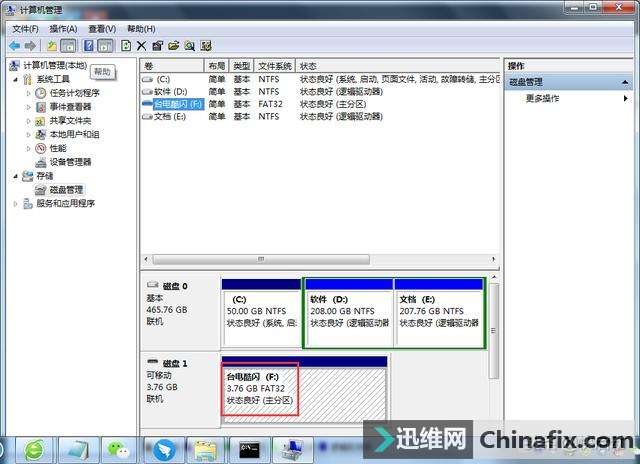This screenshot has width=640, height=464.
Task: Click the 事件查看器 icon in tree
Action: (40, 107)
